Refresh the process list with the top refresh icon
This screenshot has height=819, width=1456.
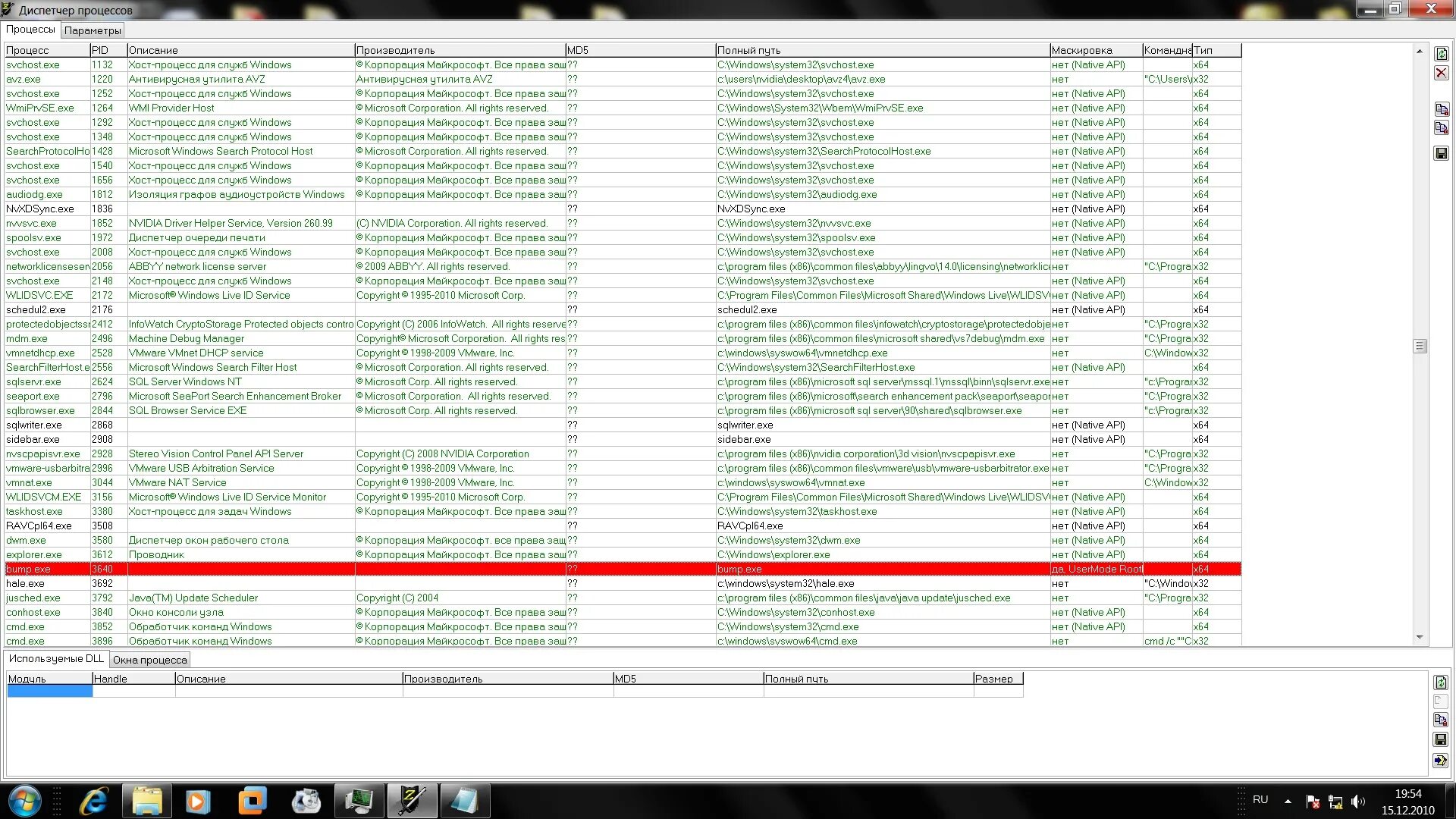click(x=1441, y=54)
